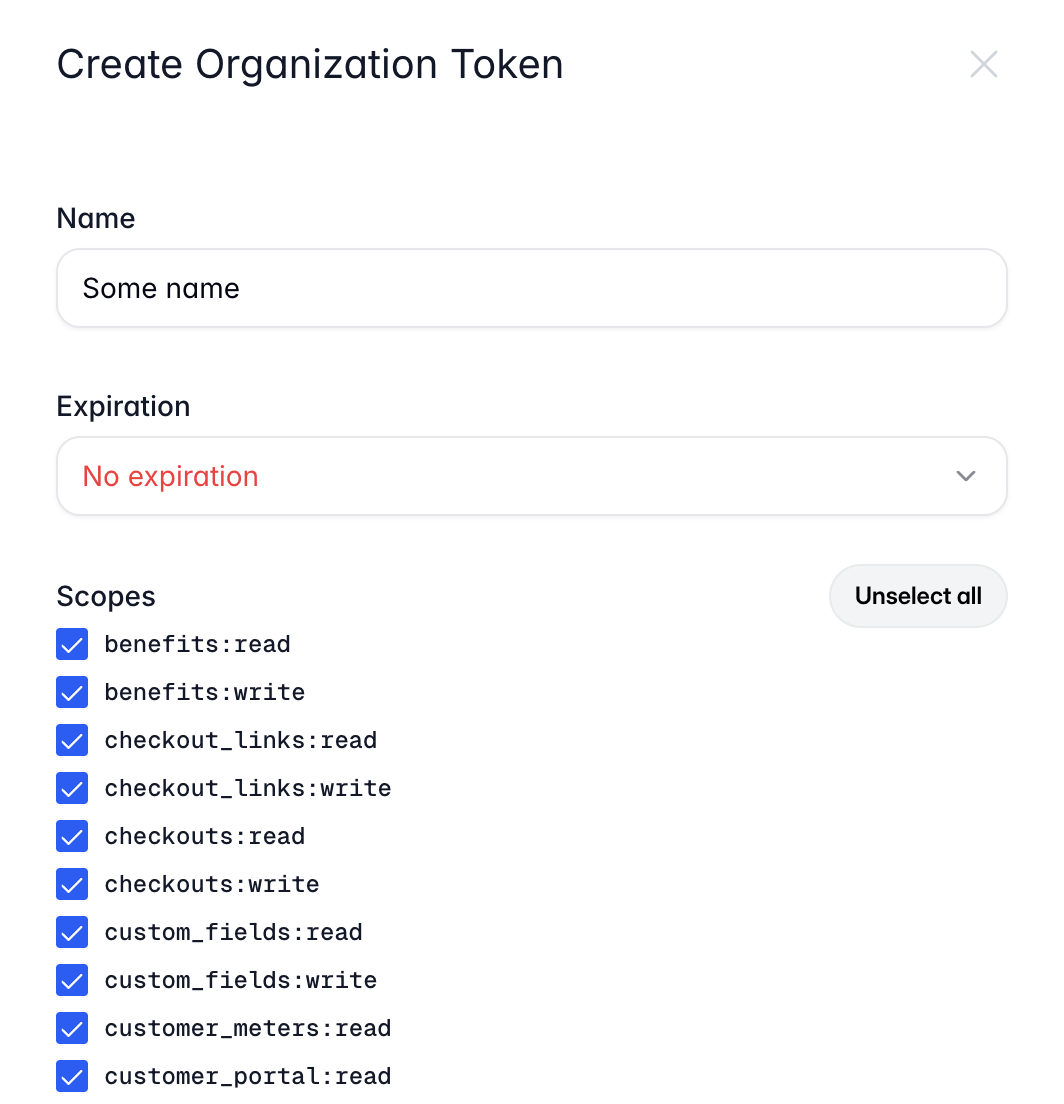This screenshot has height=1104, width=1064.
Task: Click the chevron on the No expiration selector
Action: click(x=966, y=476)
